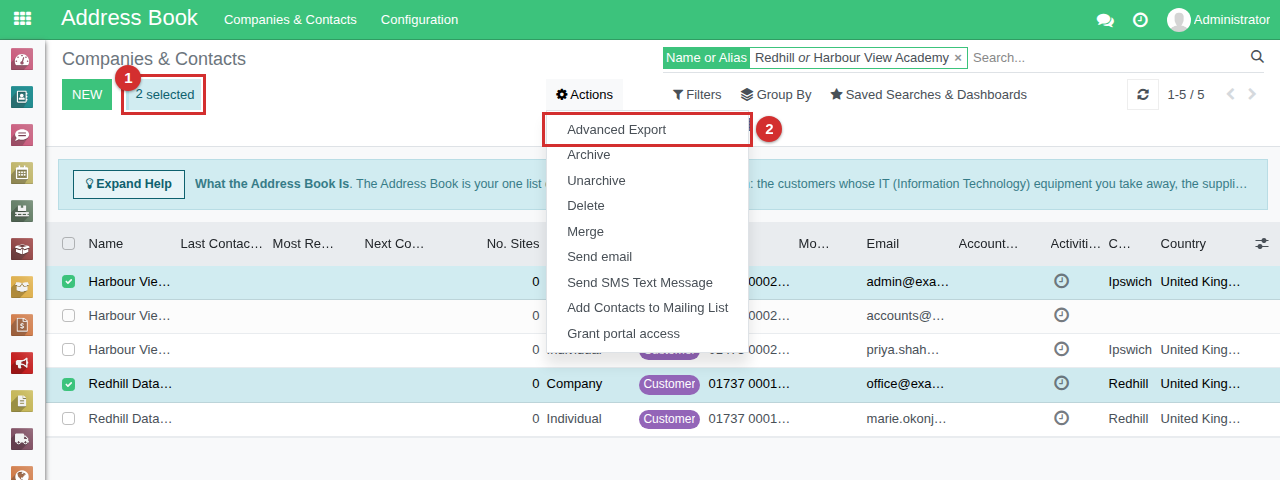Sort by the Name column header
Image resolution: width=1280 pixels, height=480 pixels.
[x=106, y=243]
